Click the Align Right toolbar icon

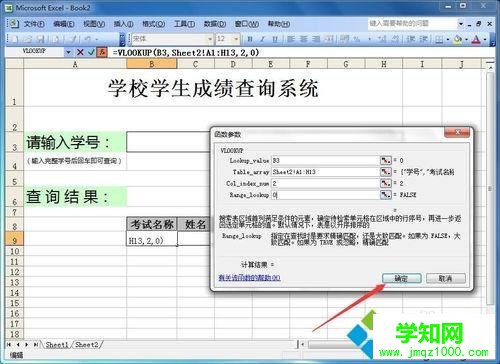316,39
